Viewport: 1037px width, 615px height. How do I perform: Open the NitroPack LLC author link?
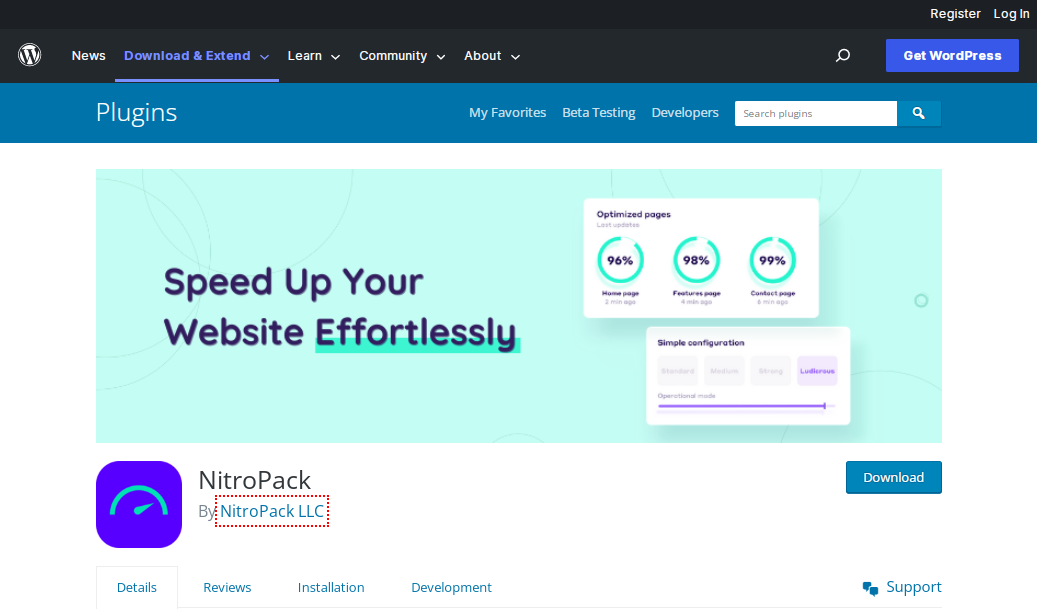point(272,511)
